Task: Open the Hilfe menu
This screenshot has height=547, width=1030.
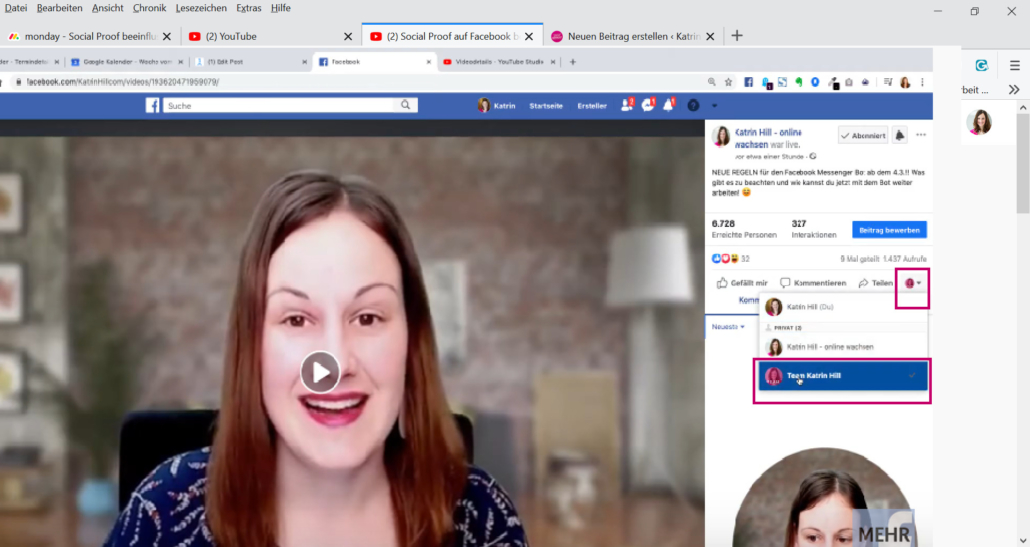Action: coord(280,8)
